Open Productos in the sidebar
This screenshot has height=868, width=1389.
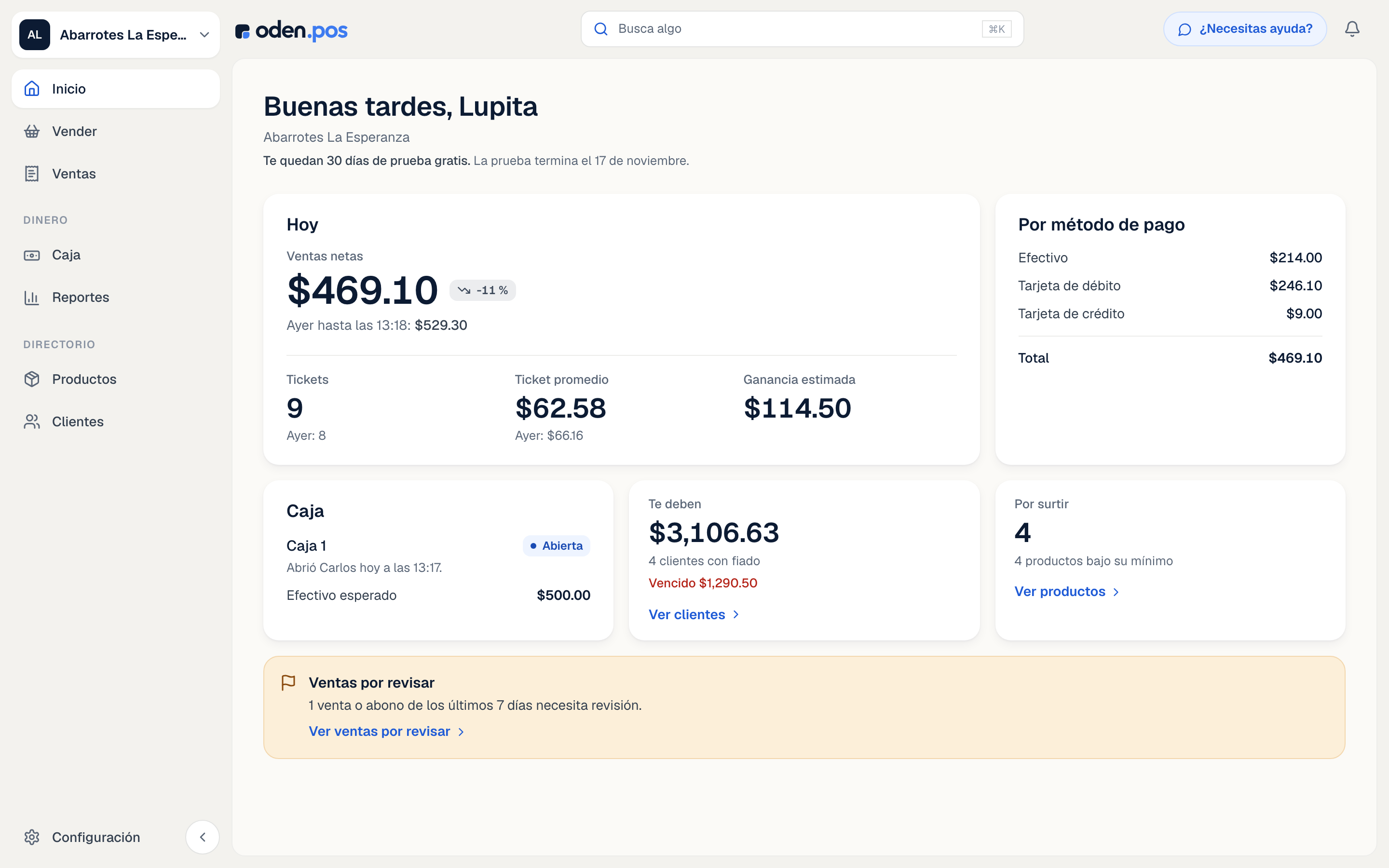coord(115,379)
